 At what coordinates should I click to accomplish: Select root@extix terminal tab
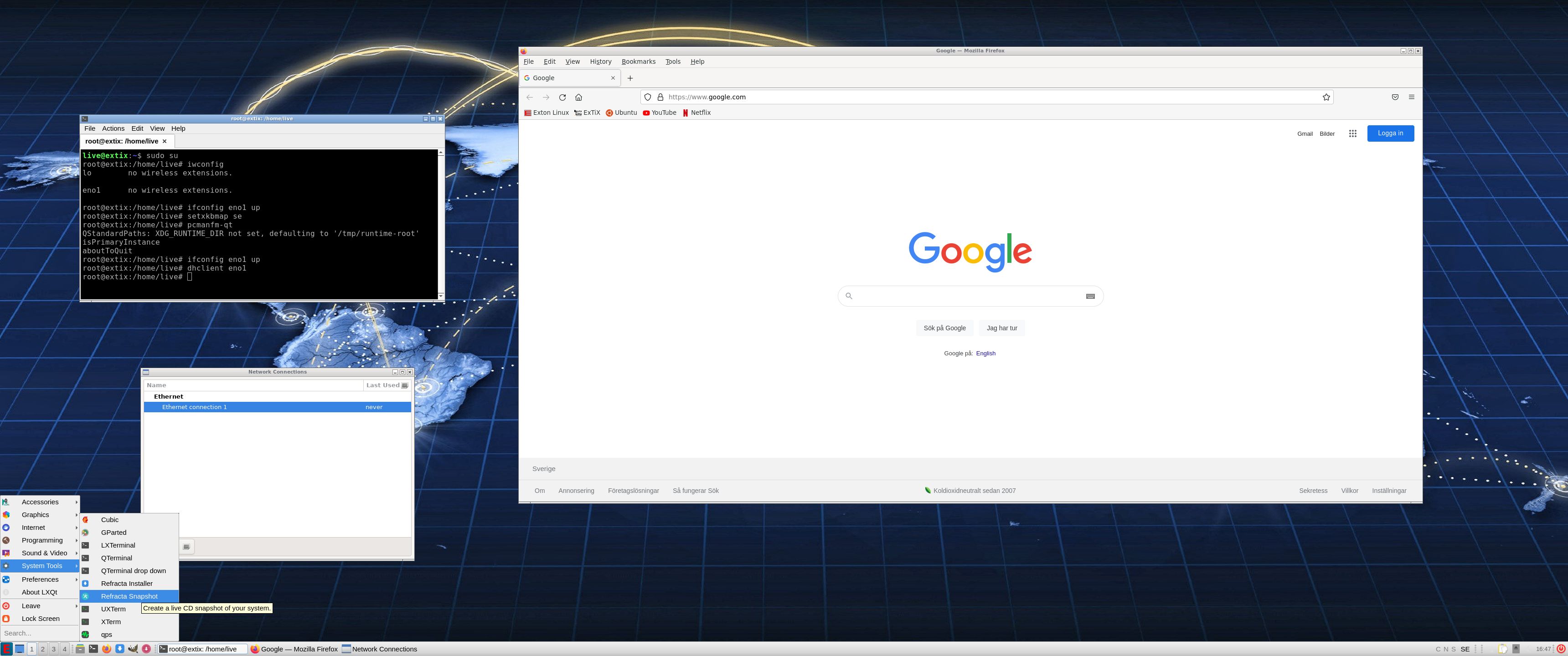[x=127, y=141]
